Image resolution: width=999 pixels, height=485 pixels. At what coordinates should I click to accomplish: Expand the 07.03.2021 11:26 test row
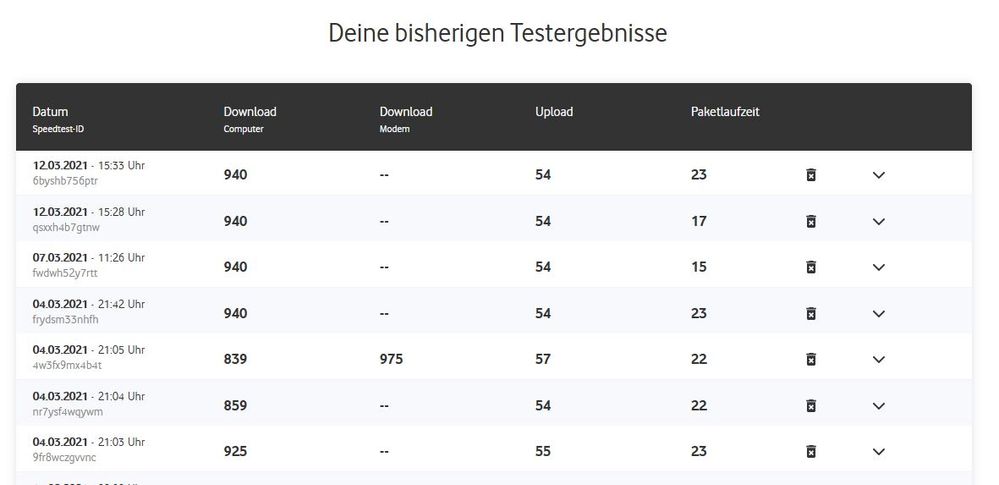(x=879, y=267)
